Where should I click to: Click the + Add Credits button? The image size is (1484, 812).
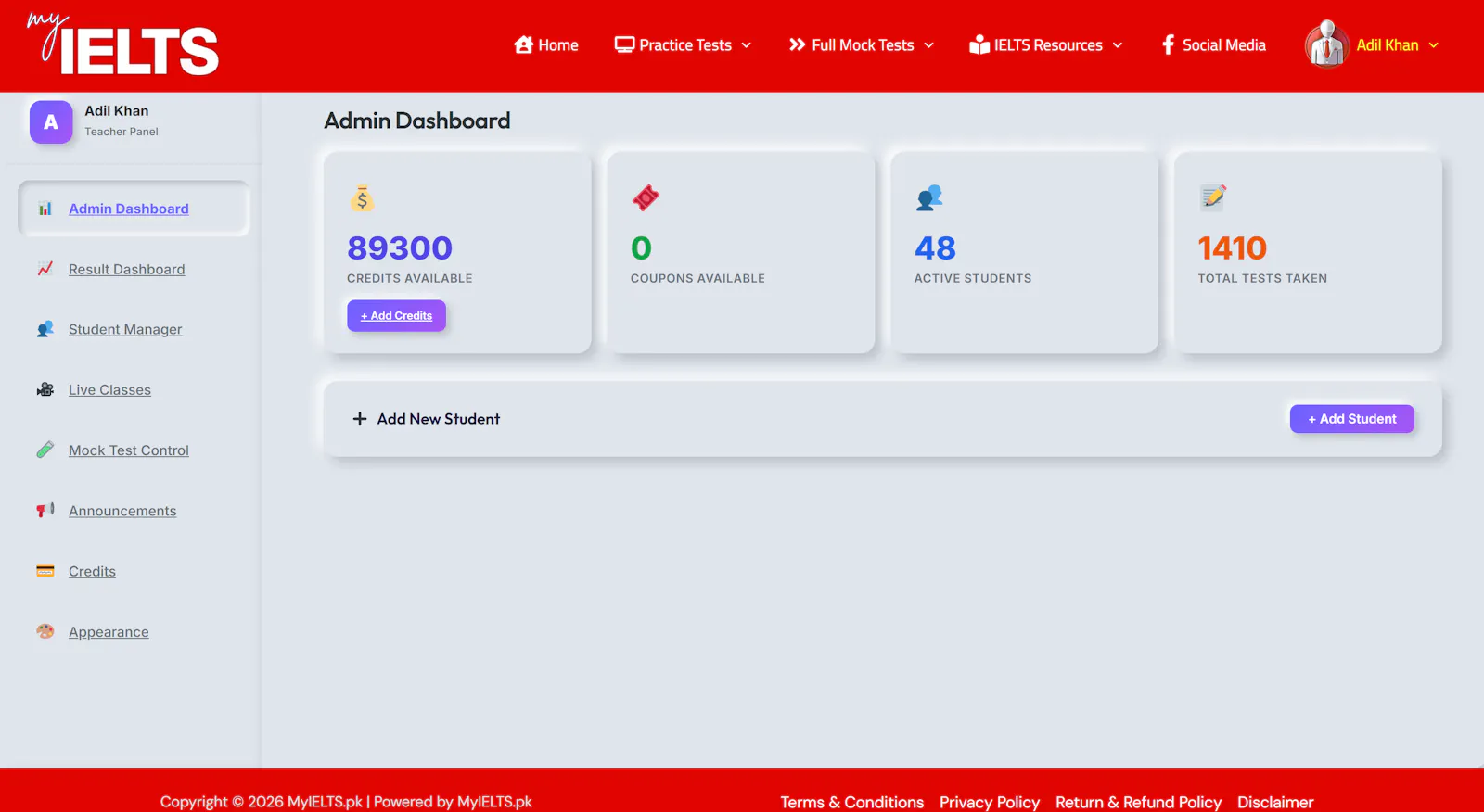click(396, 316)
